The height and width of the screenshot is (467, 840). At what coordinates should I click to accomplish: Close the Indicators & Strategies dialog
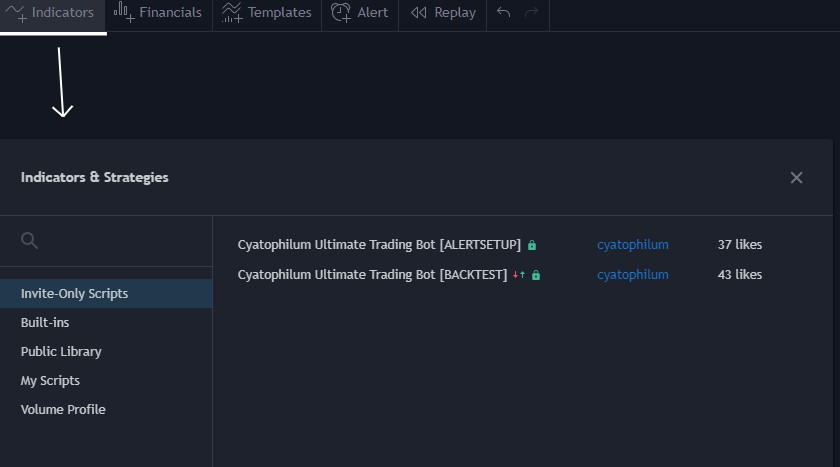796,178
